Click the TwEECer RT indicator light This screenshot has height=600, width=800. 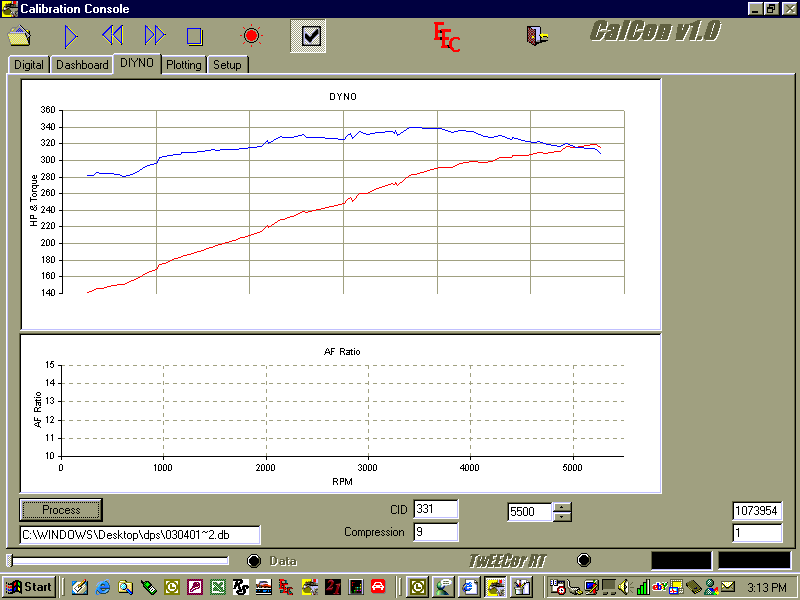tap(584, 560)
